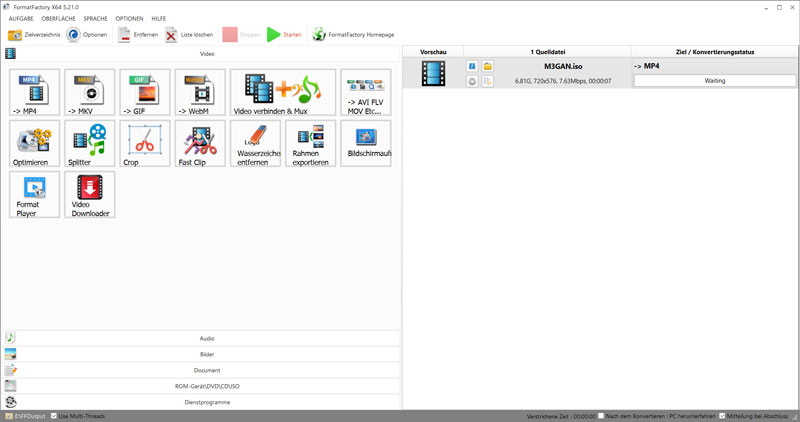Click the film preview thumbnail of M3GAN.iso

click(433, 73)
